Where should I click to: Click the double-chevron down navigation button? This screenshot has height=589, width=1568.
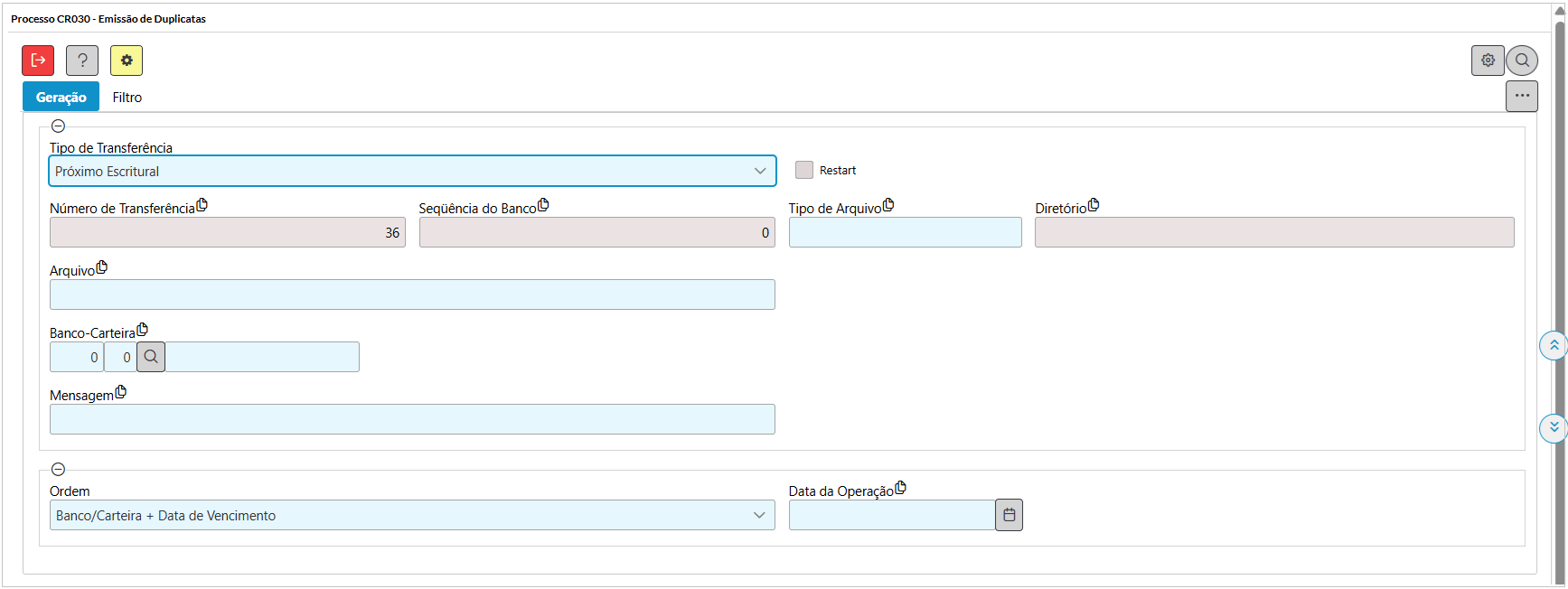click(x=1554, y=427)
